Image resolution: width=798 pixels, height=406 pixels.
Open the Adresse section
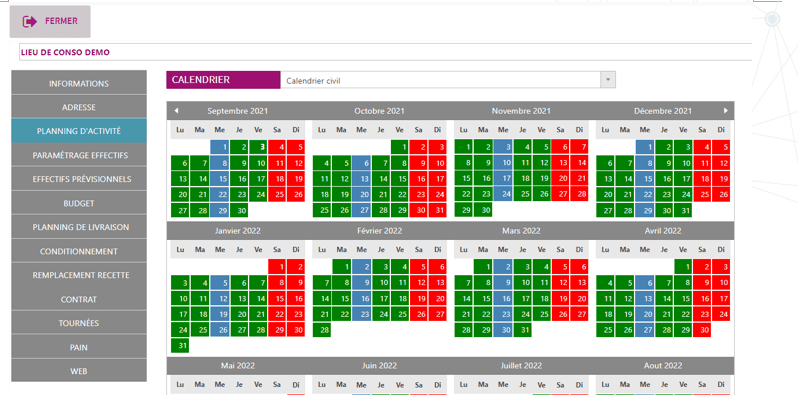pos(79,107)
